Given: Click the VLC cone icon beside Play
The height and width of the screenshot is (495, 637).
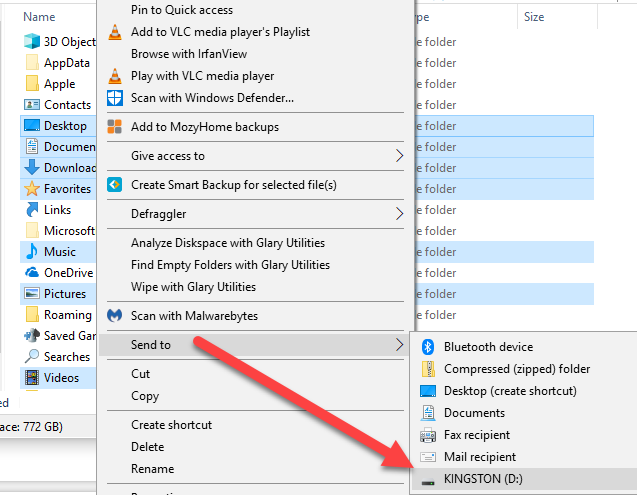Looking at the screenshot, I should [115, 76].
